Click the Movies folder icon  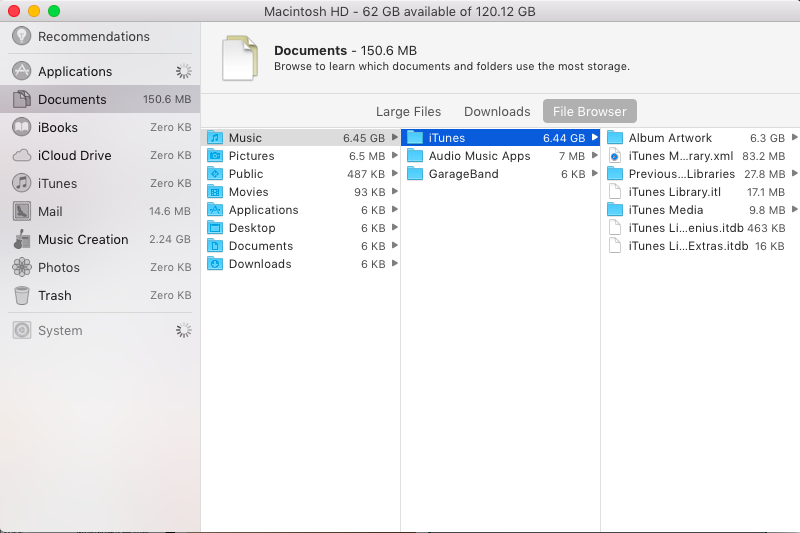coord(215,192)
